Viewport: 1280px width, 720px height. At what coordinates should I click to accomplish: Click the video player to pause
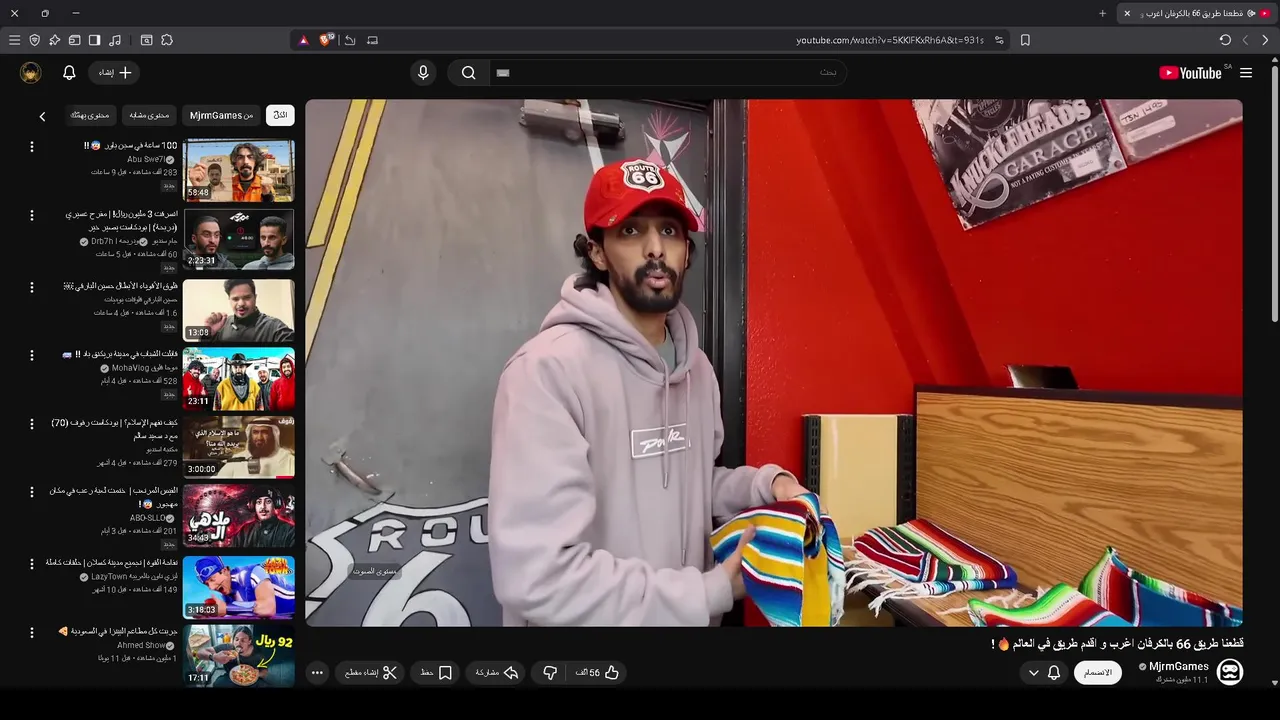[773, 362]
